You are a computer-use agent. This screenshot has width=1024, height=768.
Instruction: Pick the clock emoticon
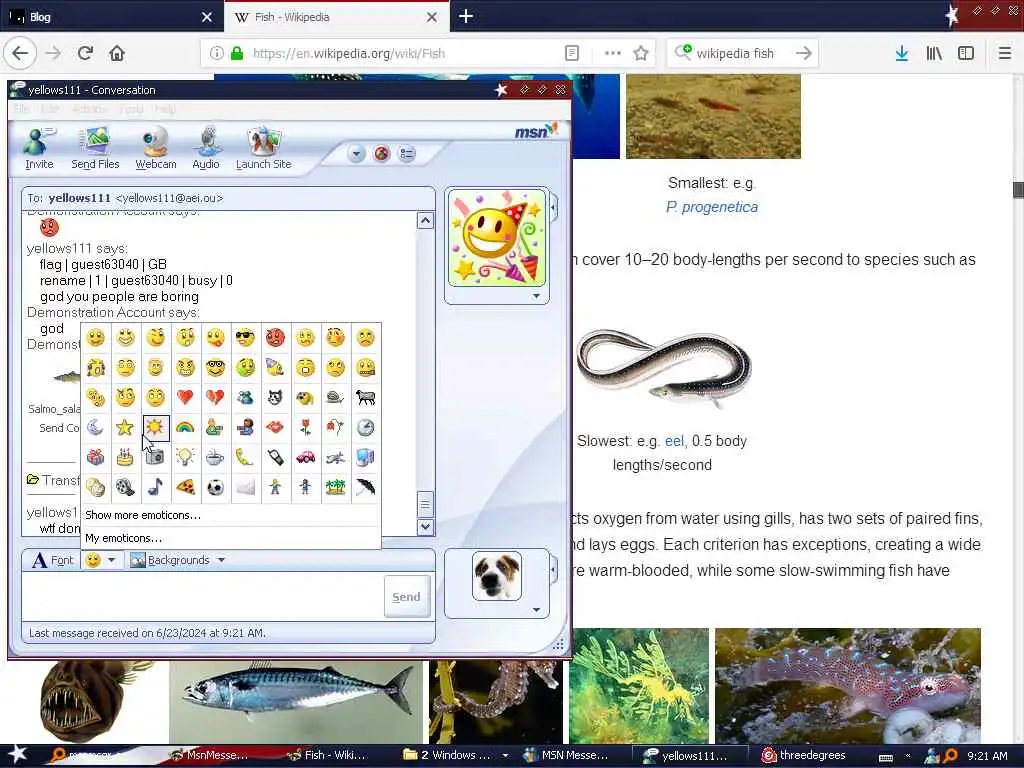click(365, 428)
